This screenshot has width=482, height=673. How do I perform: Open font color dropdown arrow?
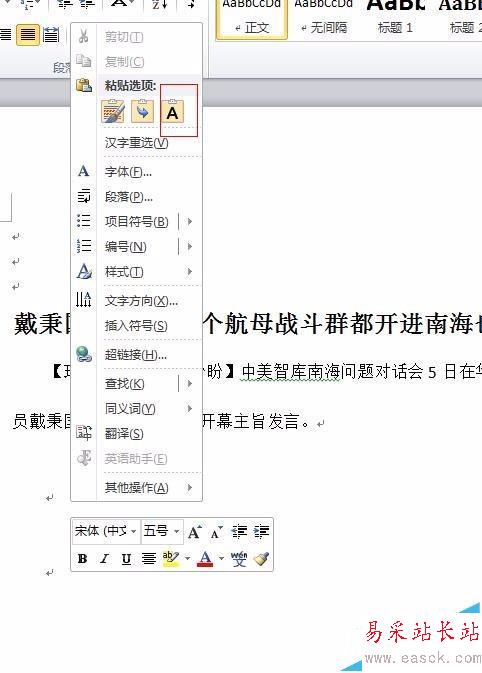pos(221,558)
